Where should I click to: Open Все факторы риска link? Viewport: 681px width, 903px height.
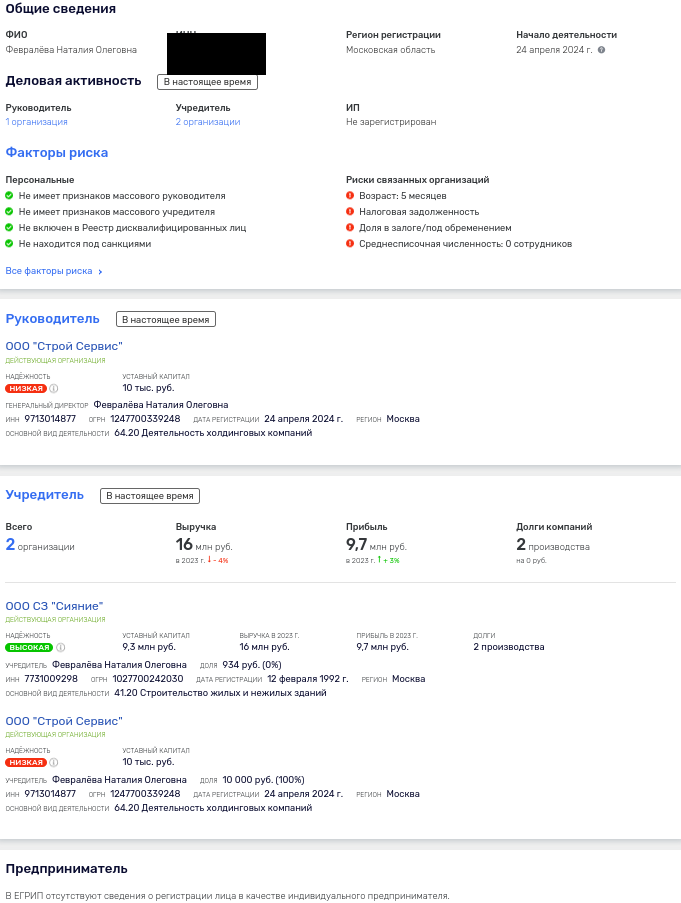point(49,271)
